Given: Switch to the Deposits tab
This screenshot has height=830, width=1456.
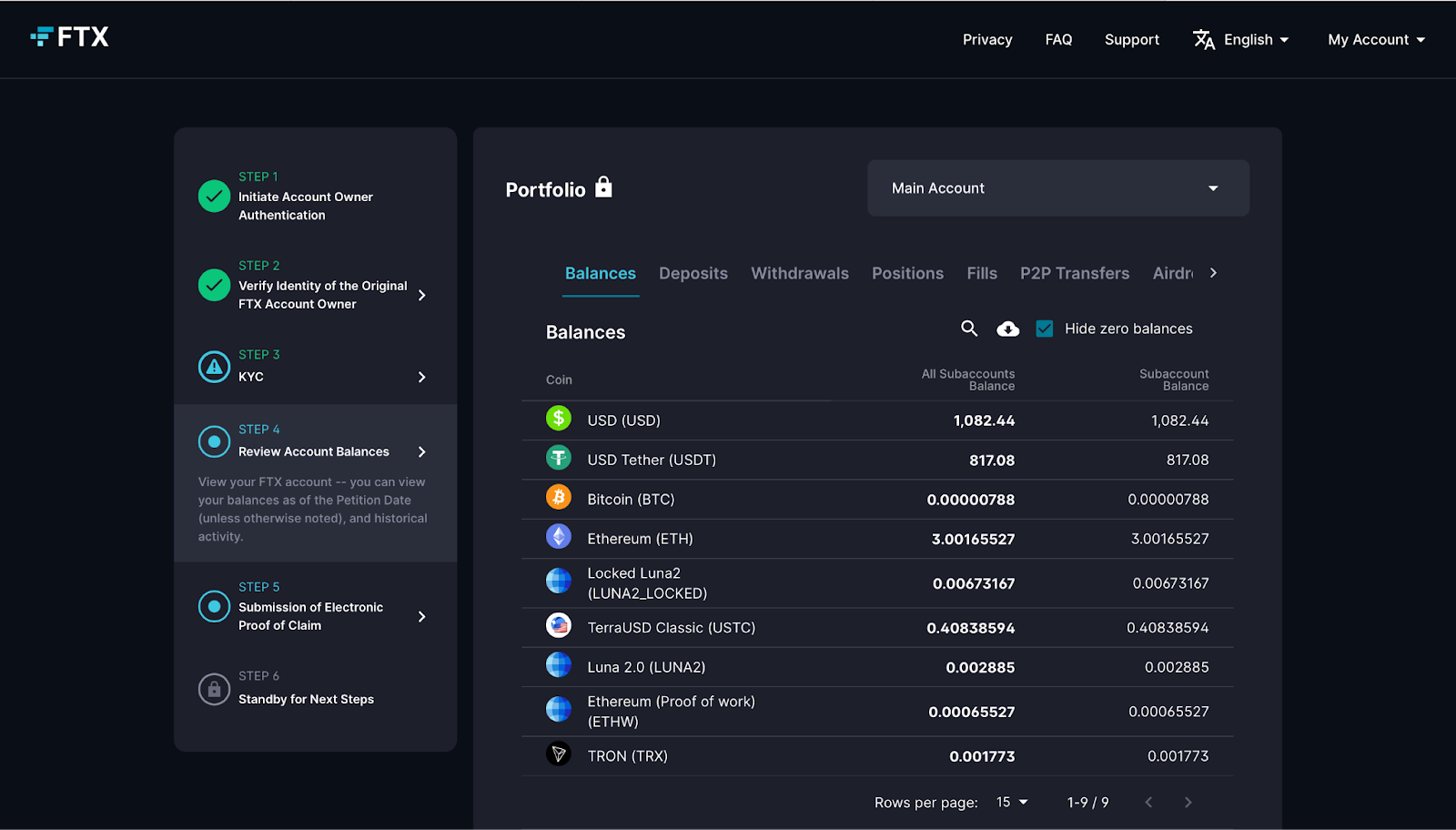Looking at the screenshot, I should click(x=693, y=274).
